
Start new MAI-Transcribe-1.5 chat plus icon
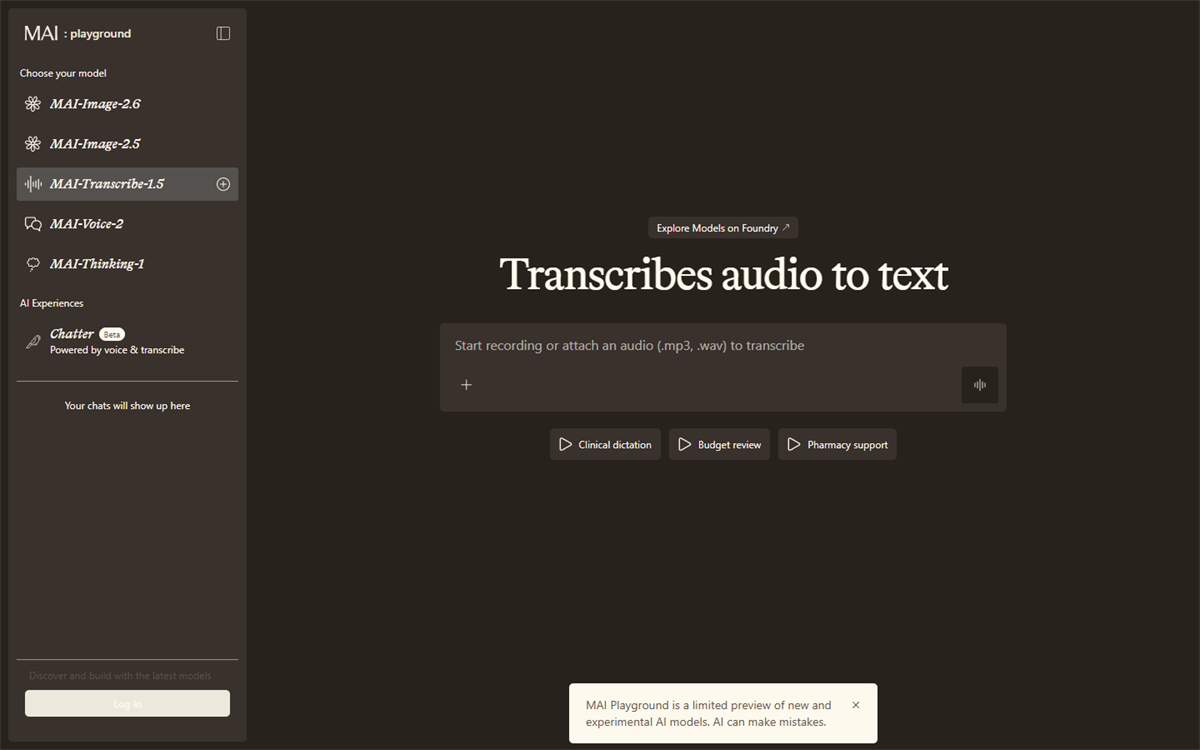click(x=223, y=184)
